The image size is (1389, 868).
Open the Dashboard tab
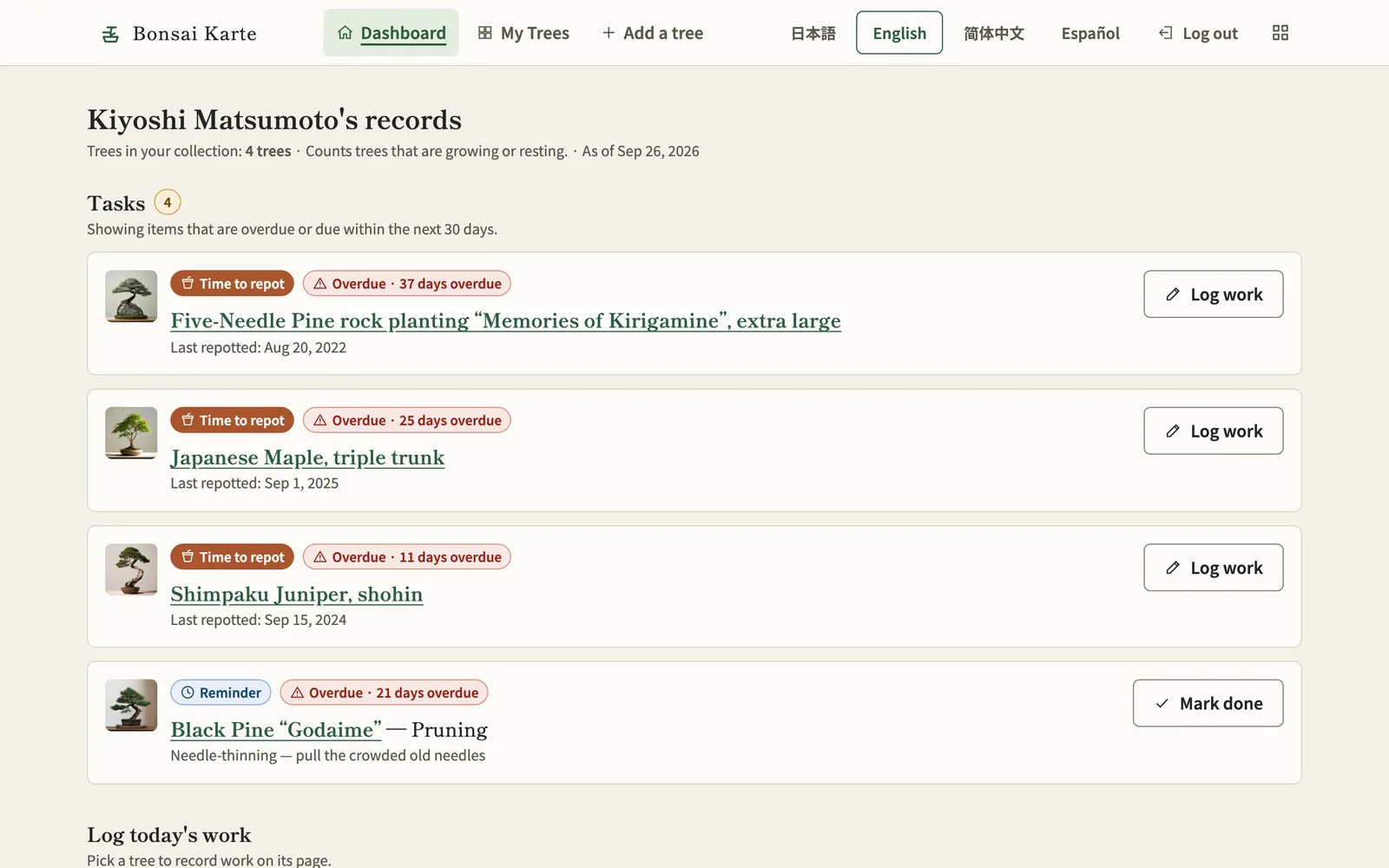(x=391, y=33)
